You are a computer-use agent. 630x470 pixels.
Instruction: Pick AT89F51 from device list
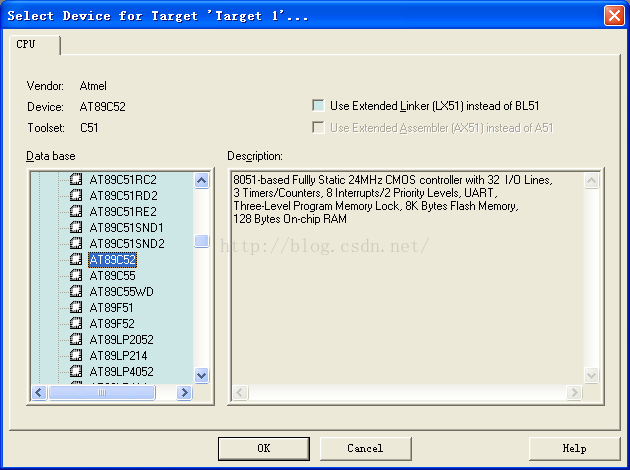pos(111,308)
